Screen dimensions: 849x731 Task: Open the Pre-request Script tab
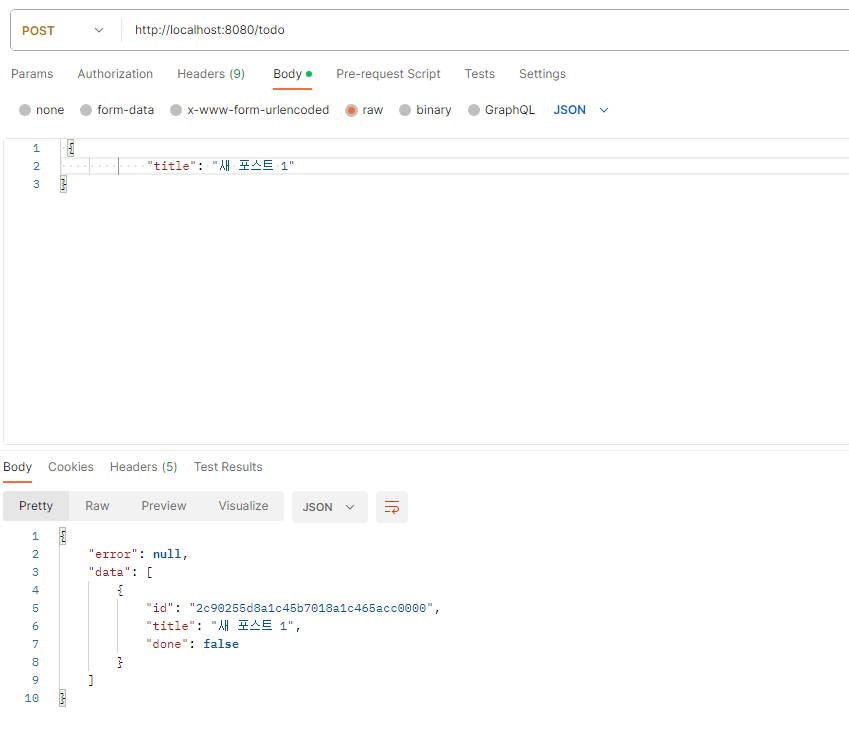click(x=388, y=74)
